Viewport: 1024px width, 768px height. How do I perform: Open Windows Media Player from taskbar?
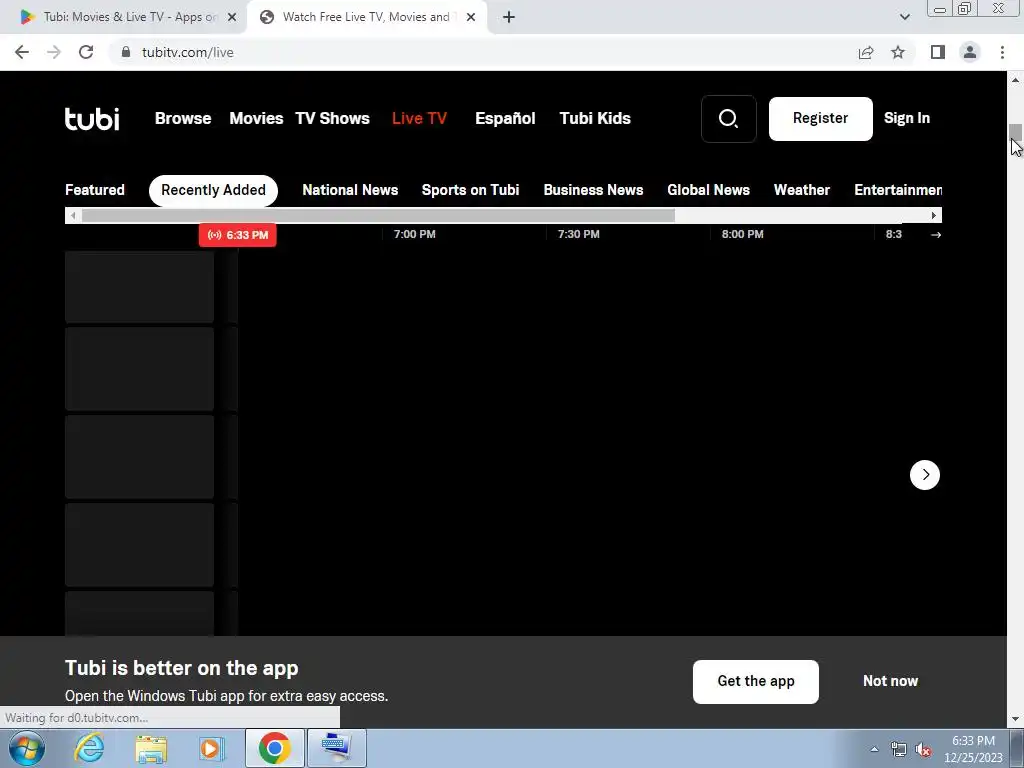point(212,748)
